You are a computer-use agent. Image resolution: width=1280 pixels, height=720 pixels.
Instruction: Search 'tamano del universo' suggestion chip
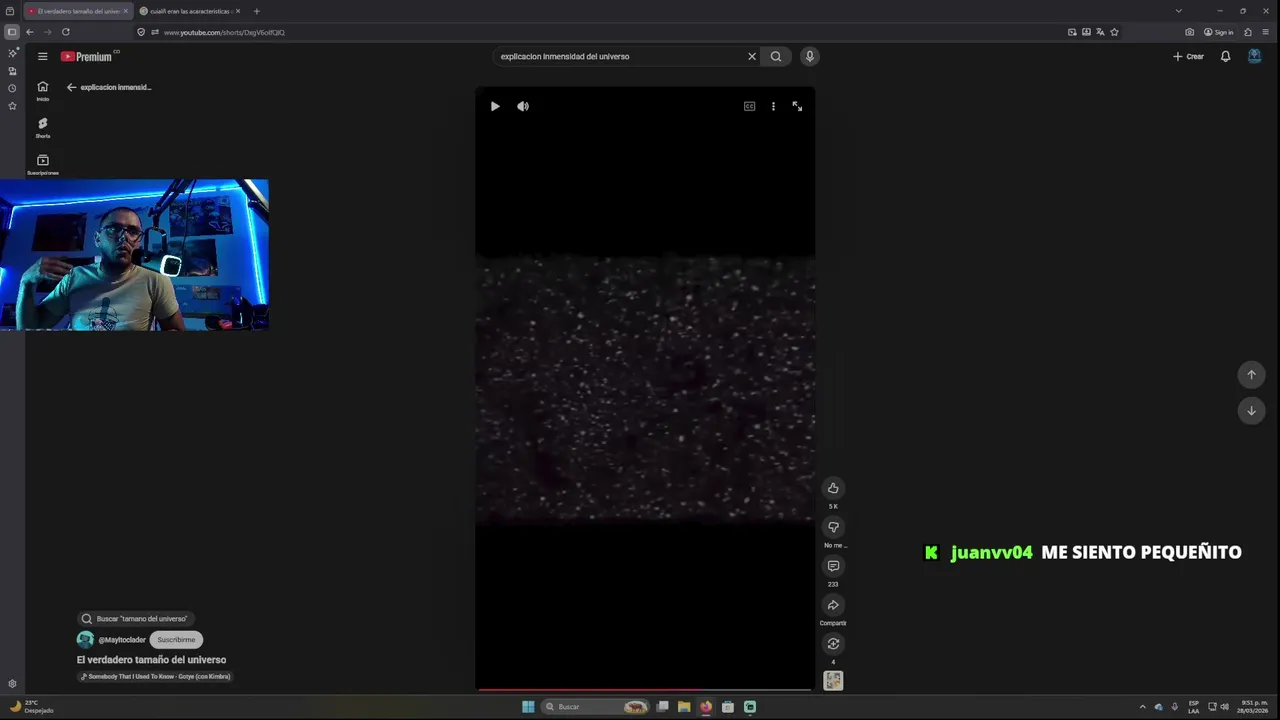click(135, 619)
